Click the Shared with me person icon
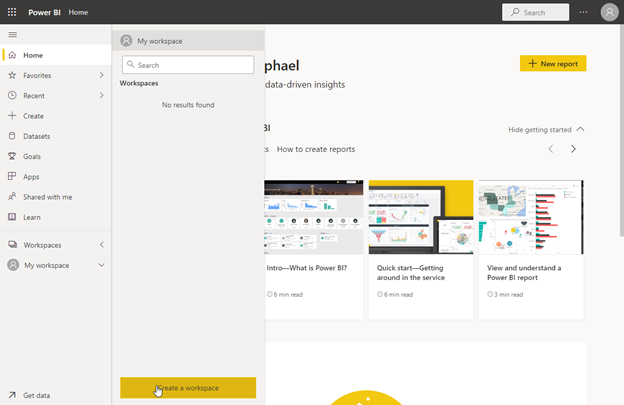Screen dimensions: 624x405 tap(12, 197)
